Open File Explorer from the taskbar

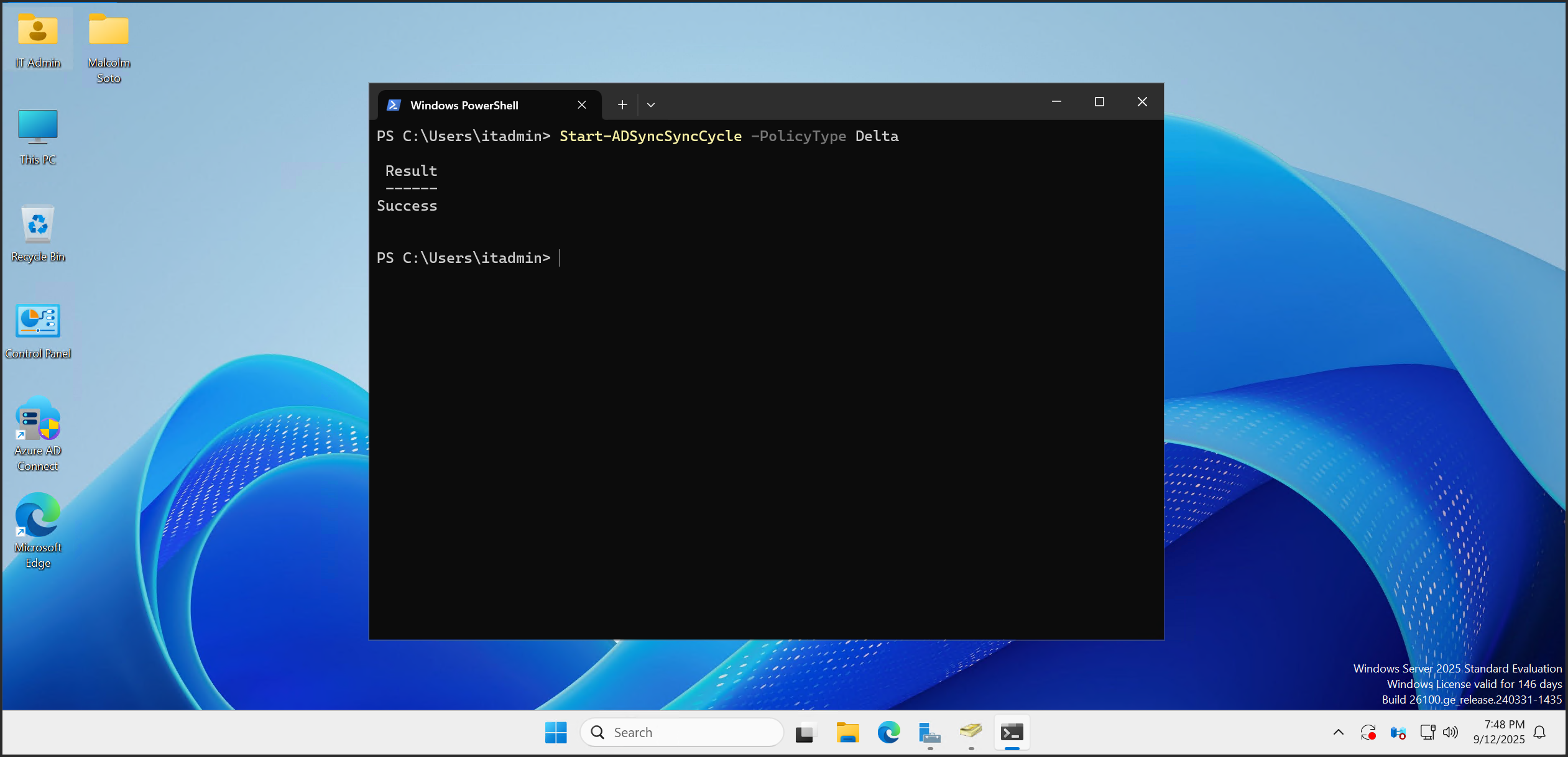pos(847,733)
